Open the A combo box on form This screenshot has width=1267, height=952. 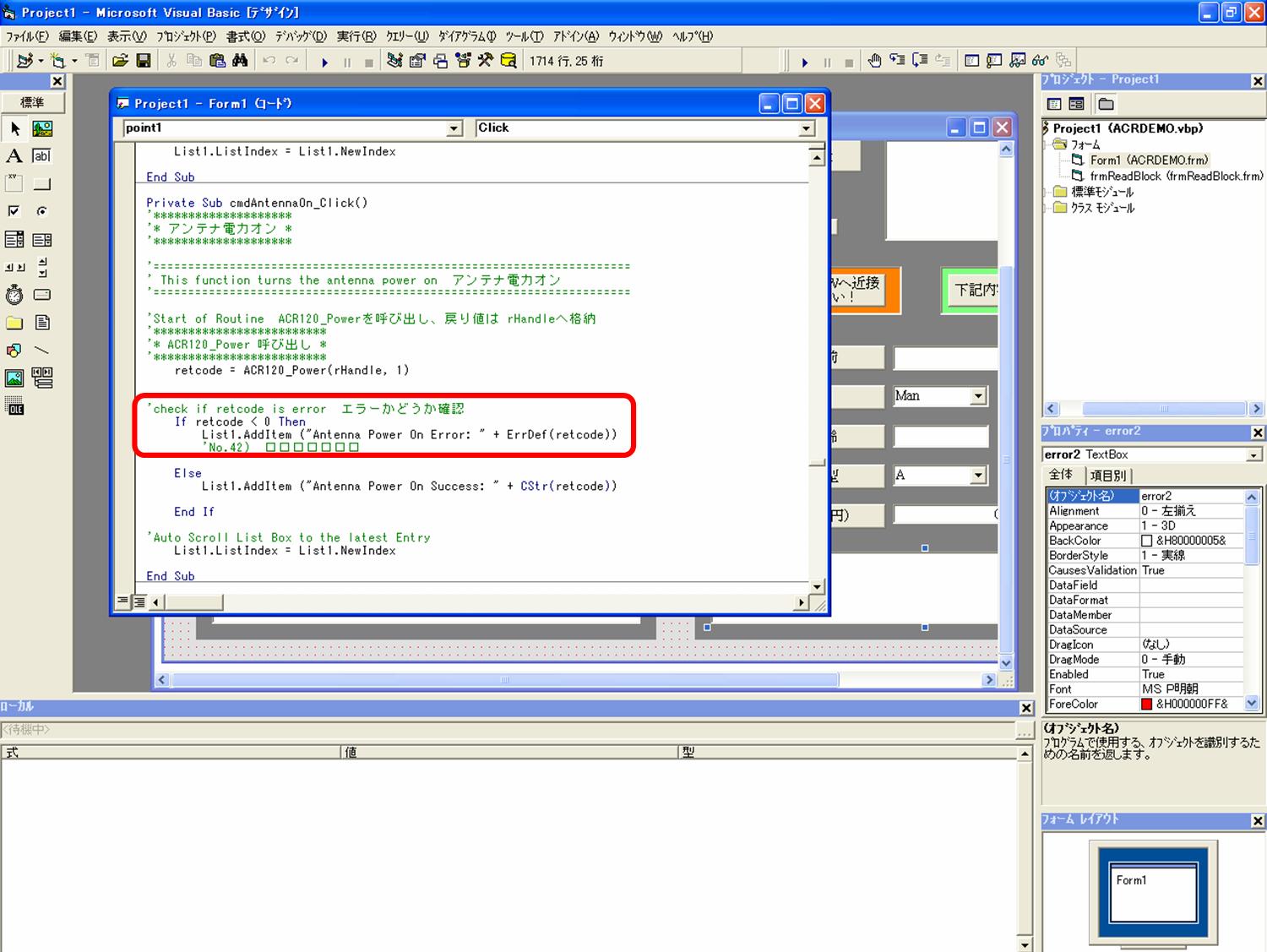(x=978, y=476)
